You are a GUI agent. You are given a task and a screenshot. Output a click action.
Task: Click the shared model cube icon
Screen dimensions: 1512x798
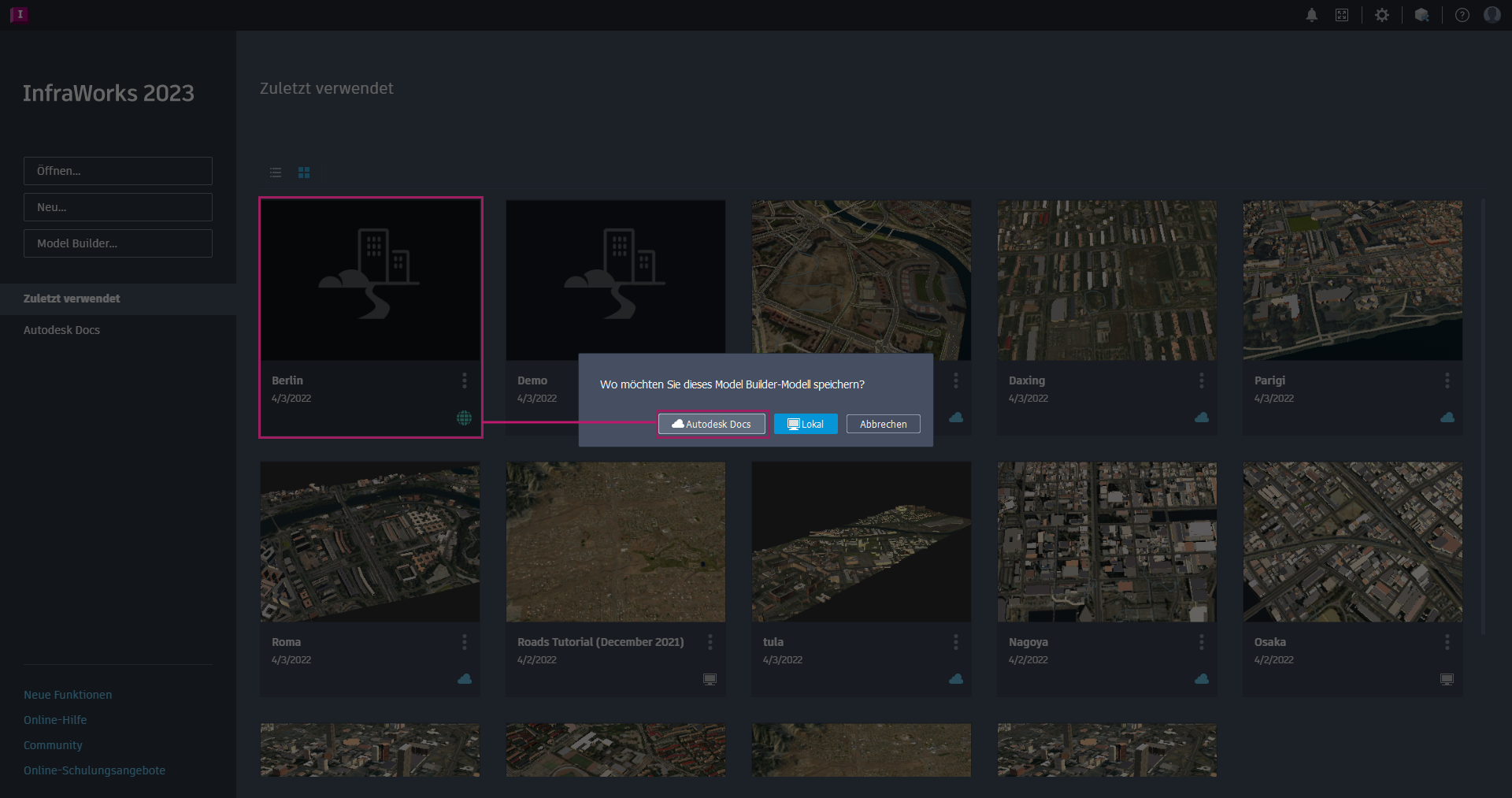1421,15
